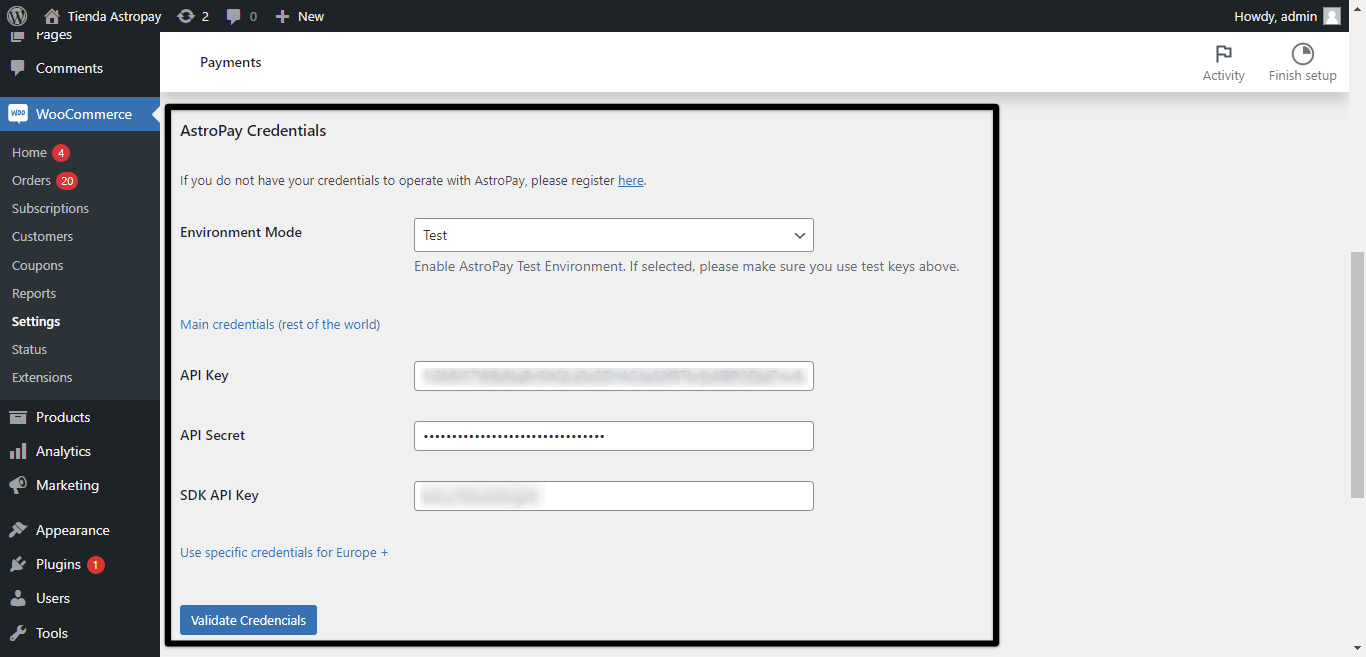Image resolution: width=1366 pixels, height=657 pixels.
Task: Click the Tools label in sidebar
Action: 52,633
